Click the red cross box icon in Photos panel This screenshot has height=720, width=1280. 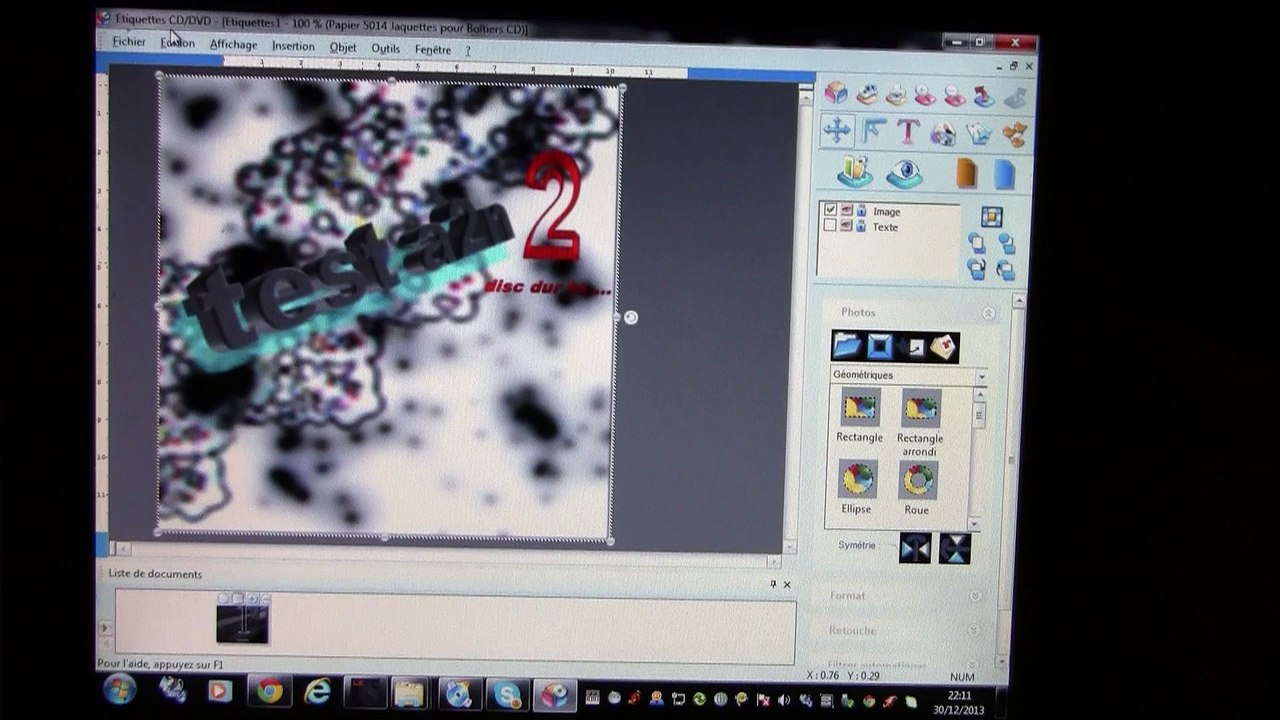point(943,348)
